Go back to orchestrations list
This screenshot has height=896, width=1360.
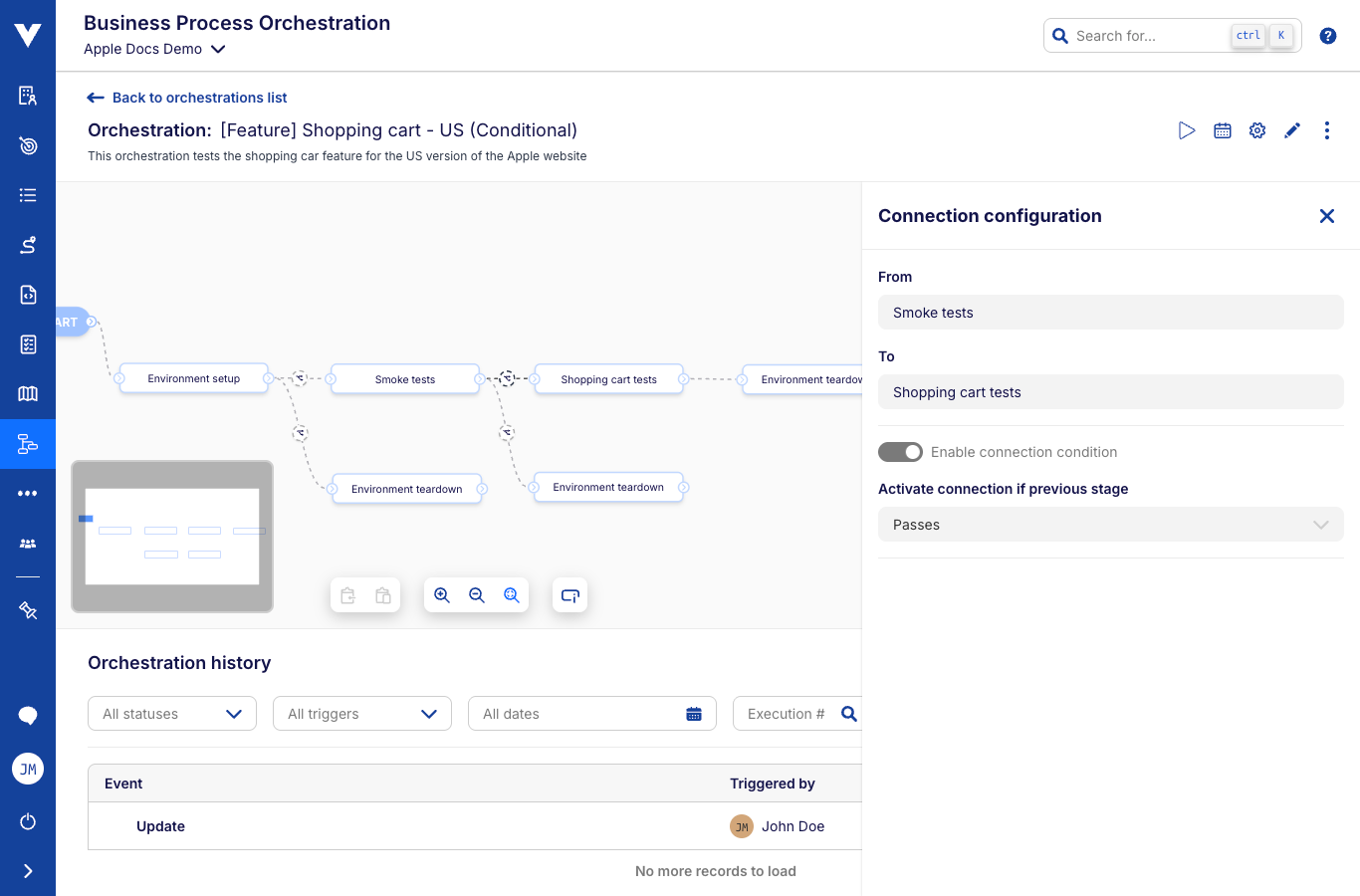(186, 97)
